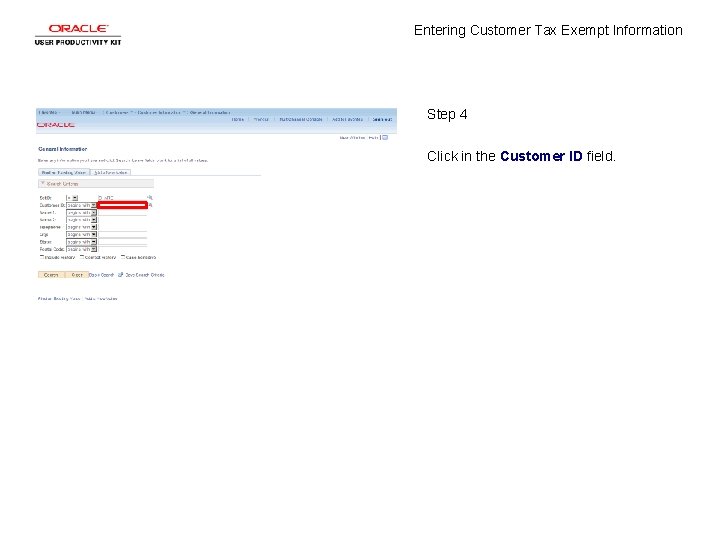The height and width of the screenshot is (540, 720).
Task: Click in the Name 2 field
Action: [122, 220]
